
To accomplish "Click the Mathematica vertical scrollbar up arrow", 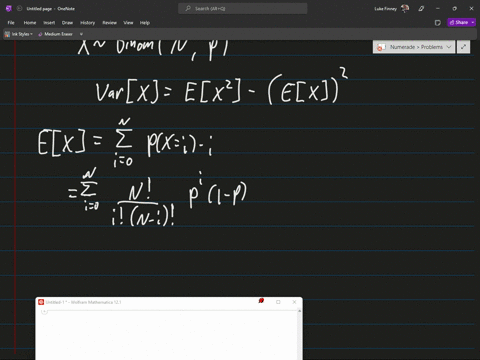I will click(299, 311).
